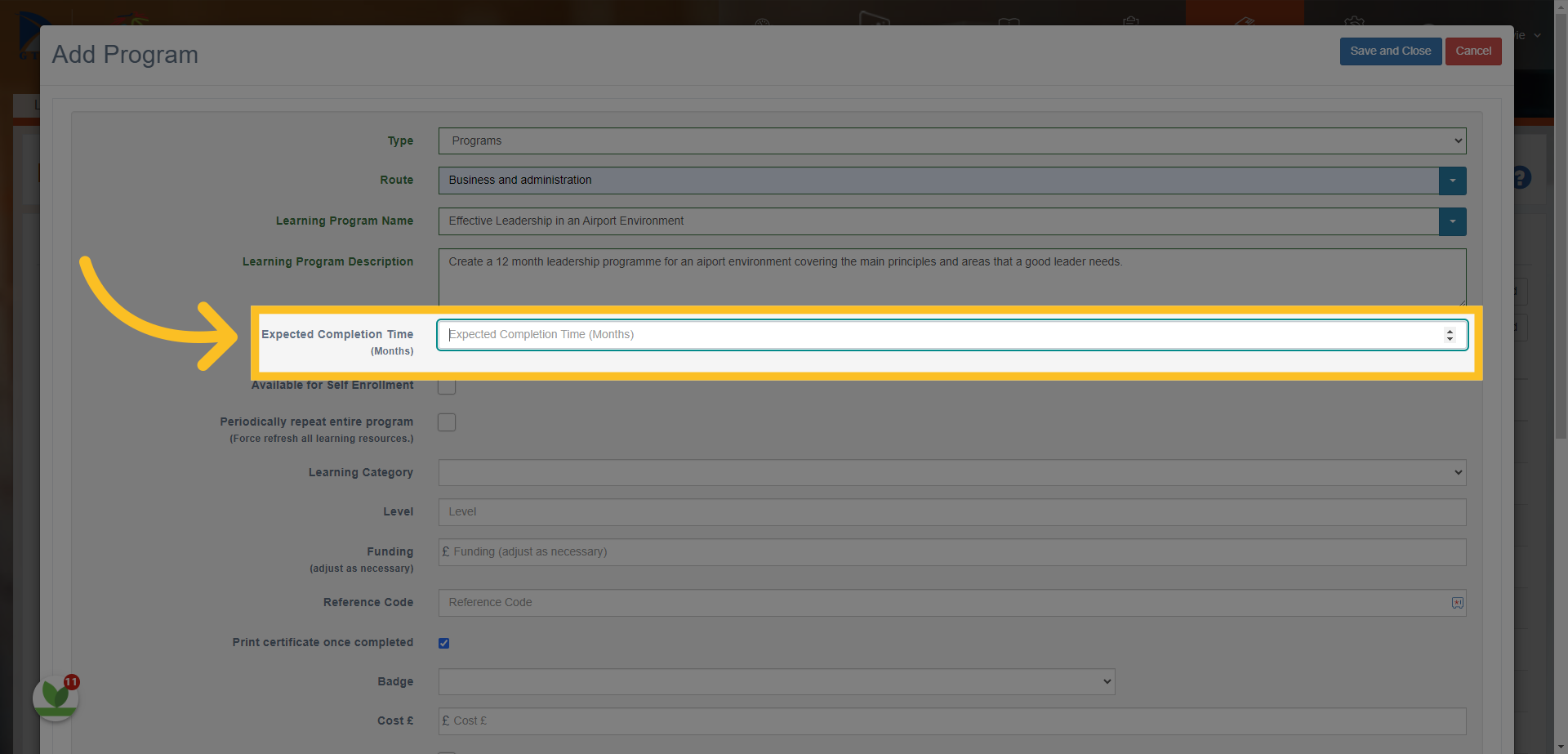Expand Learning Program Name dropdown arrow

[x=1452, y=221]
